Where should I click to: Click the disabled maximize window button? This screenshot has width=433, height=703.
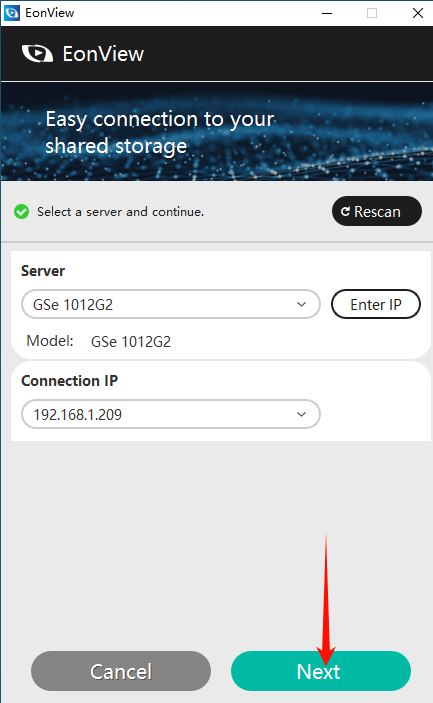[x=372, y=13]
